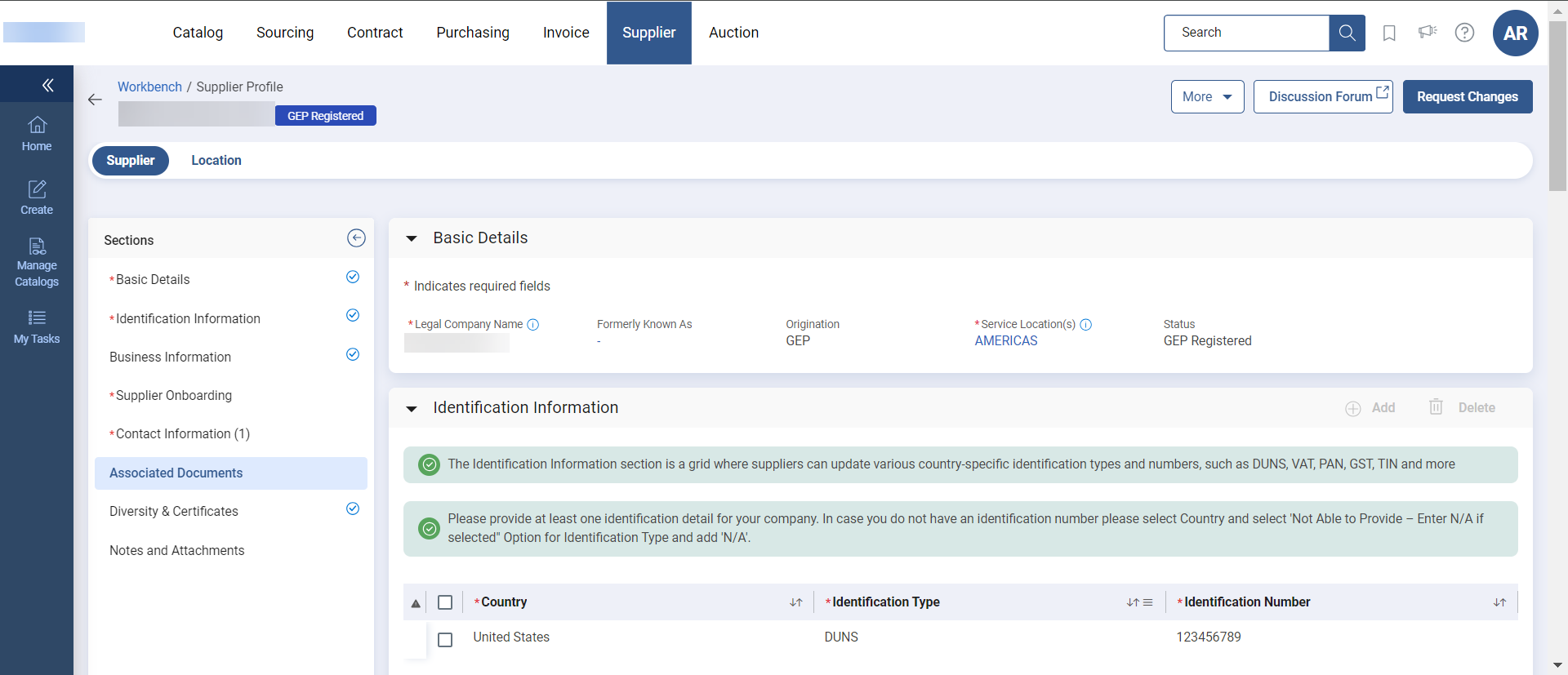Sort by the Country column
The width and height of the screenshot is (1568, 675).
[795, 602]
